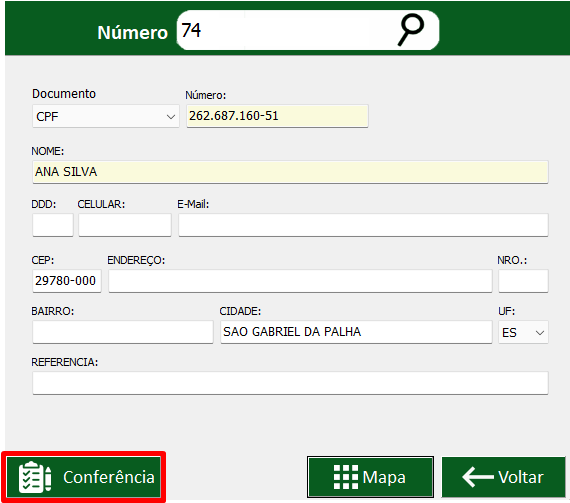Focus the DDD input box

coord(53,225)
